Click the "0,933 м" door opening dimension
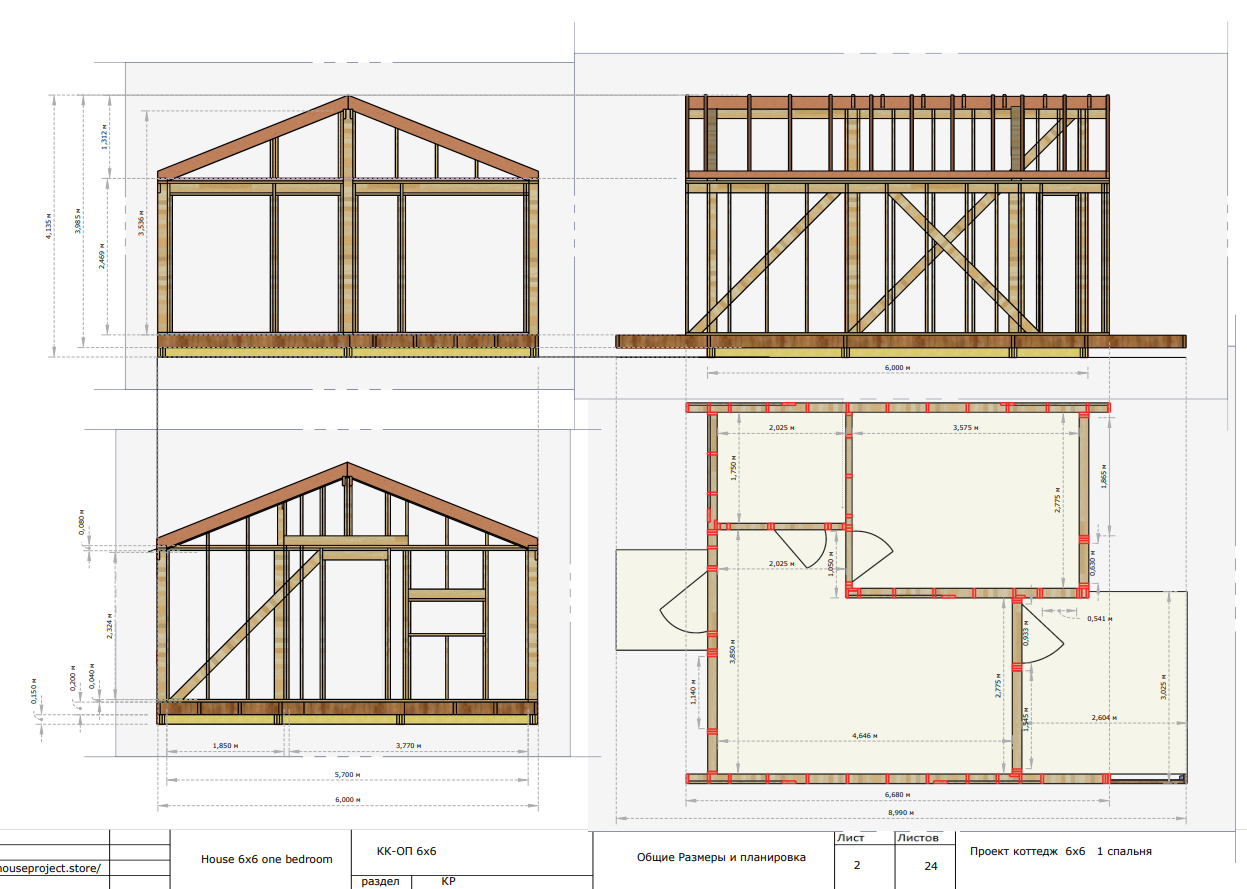The height and width of the screenshot is (889, 1247). pos(1026,632)
